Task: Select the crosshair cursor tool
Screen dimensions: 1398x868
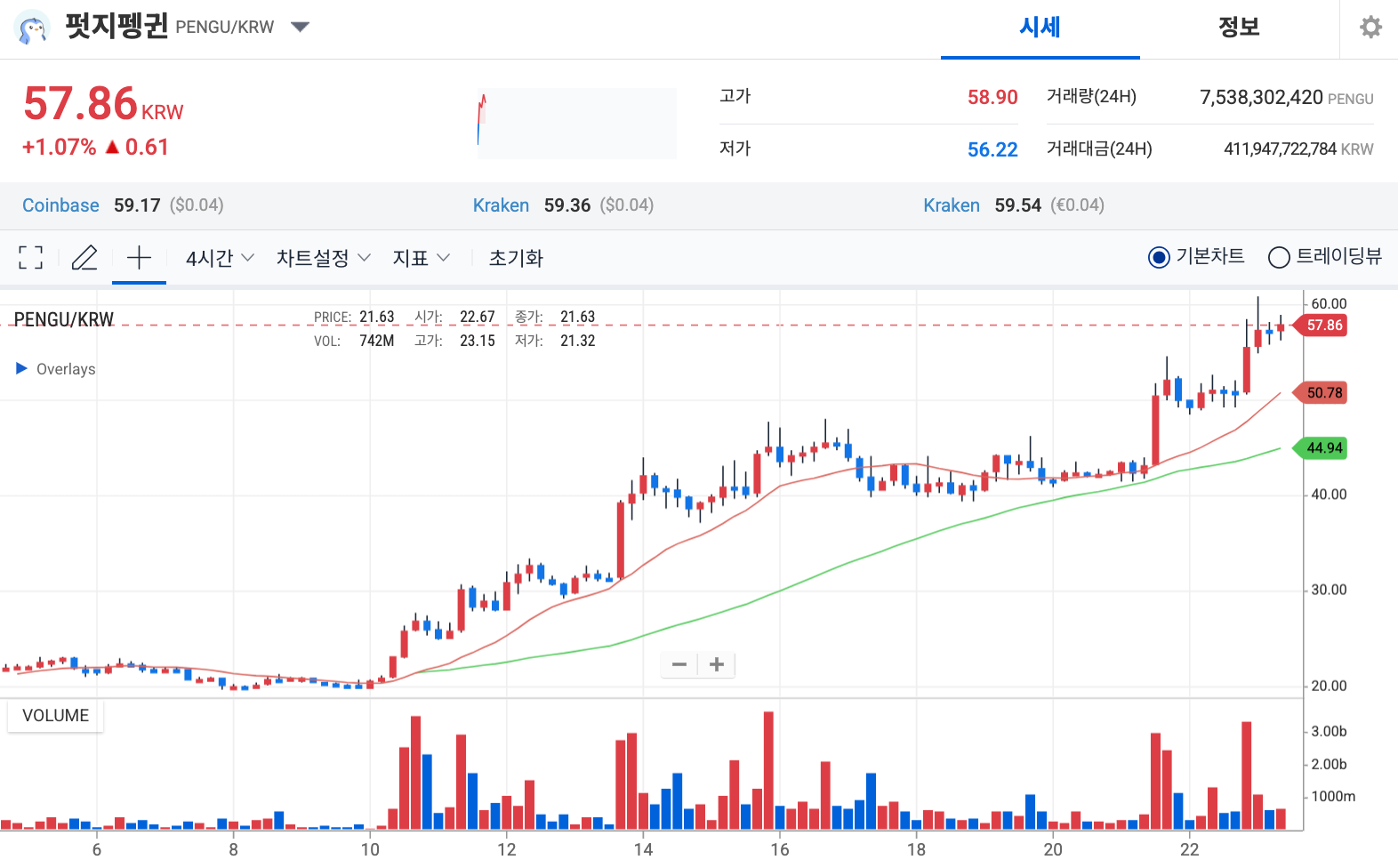Action: click(x=139, y=258)
